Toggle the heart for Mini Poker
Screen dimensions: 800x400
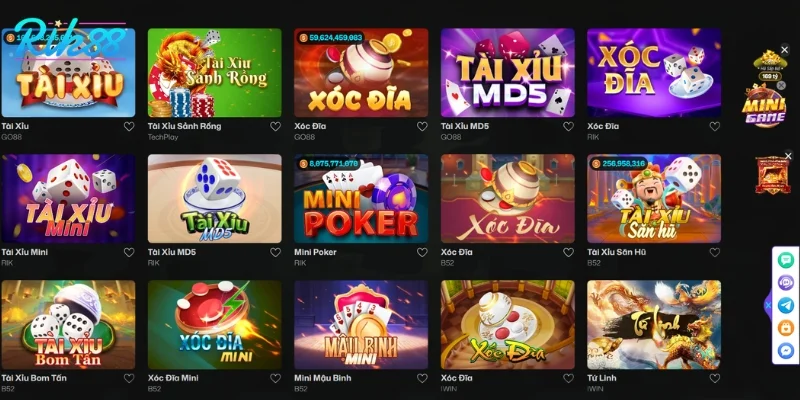point(422,252)
